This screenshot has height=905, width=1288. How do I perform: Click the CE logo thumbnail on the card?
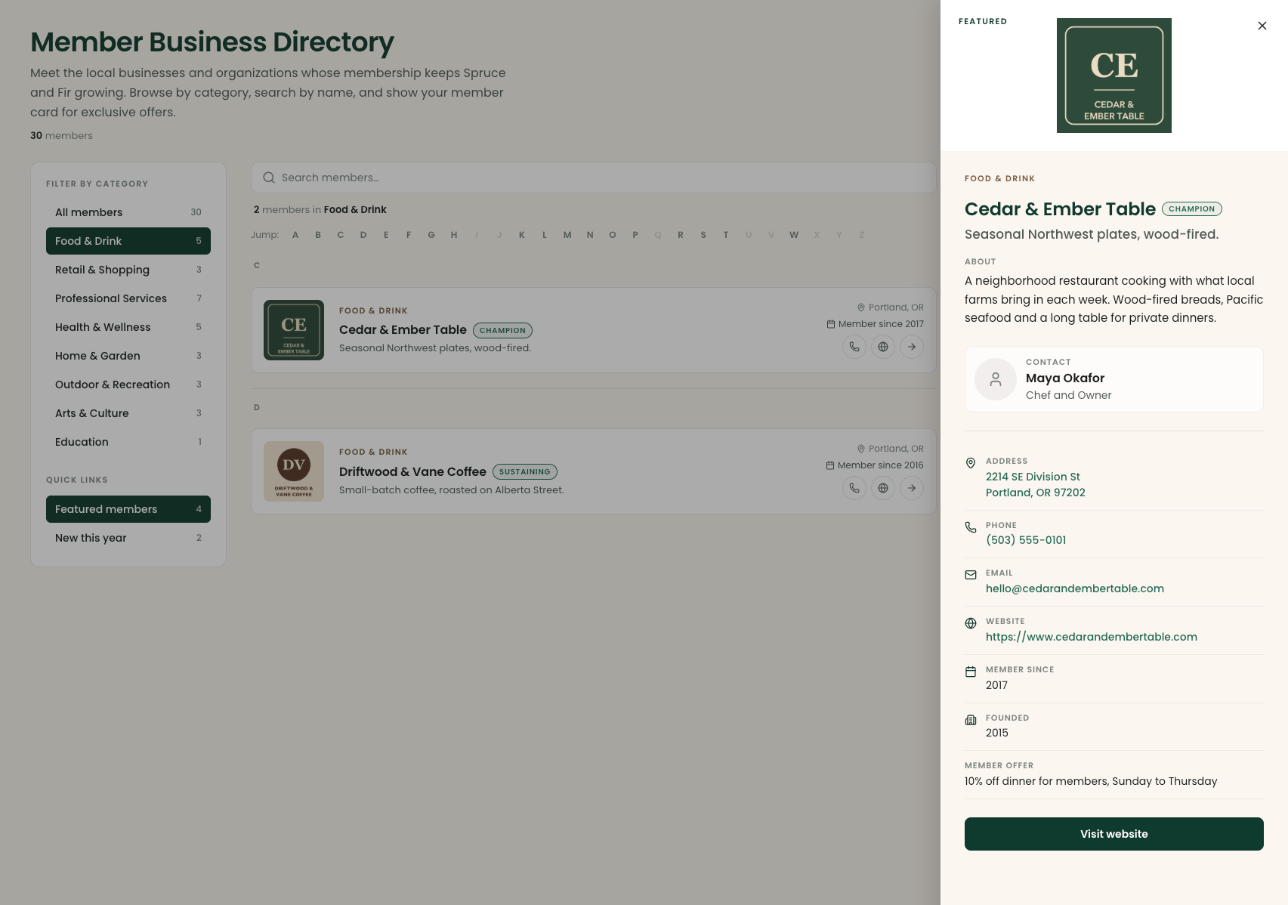tap(294, 330)
